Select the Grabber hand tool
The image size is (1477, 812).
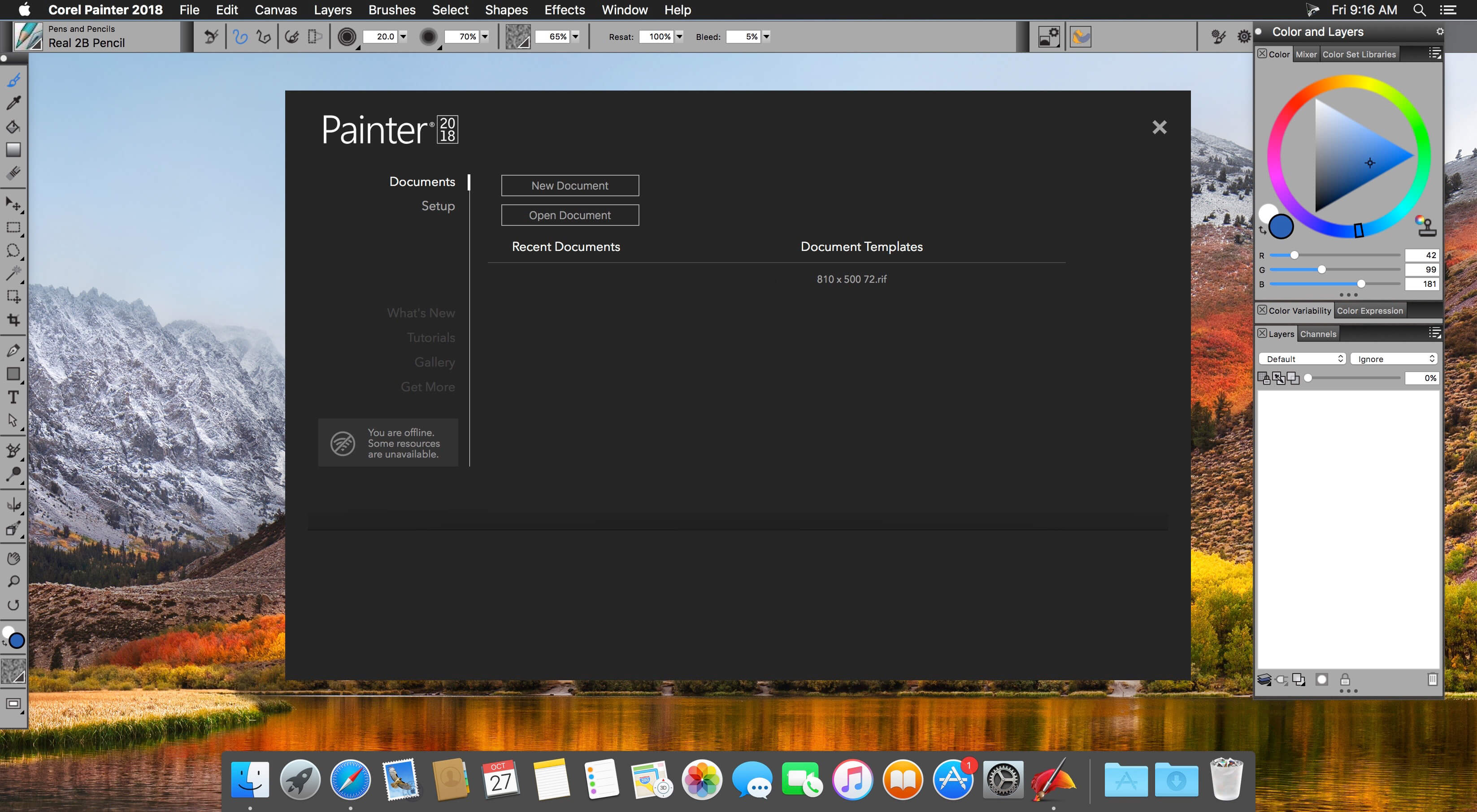pos(14,558)
